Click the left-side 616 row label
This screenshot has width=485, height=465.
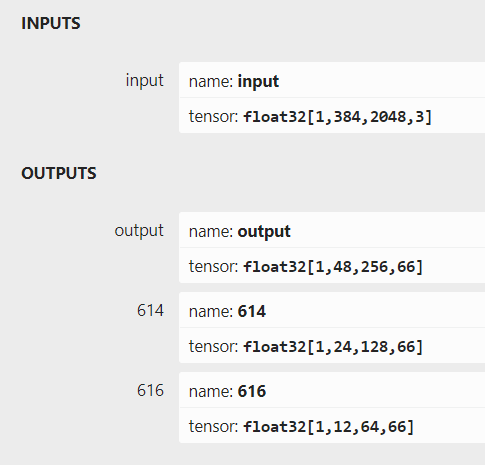[150, 390]
